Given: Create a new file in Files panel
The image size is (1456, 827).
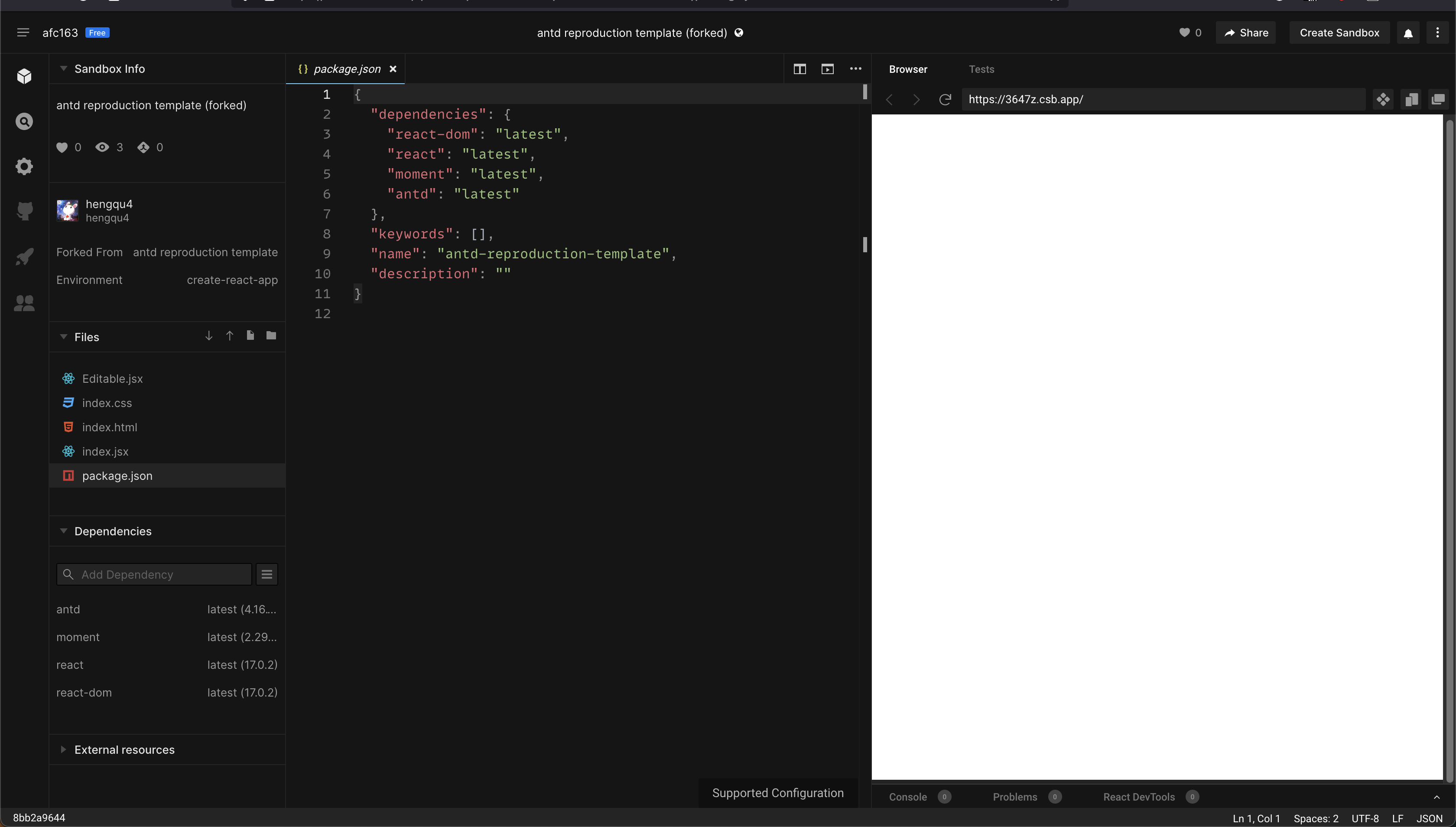Looking at the screenshot, I should (250, 335).
